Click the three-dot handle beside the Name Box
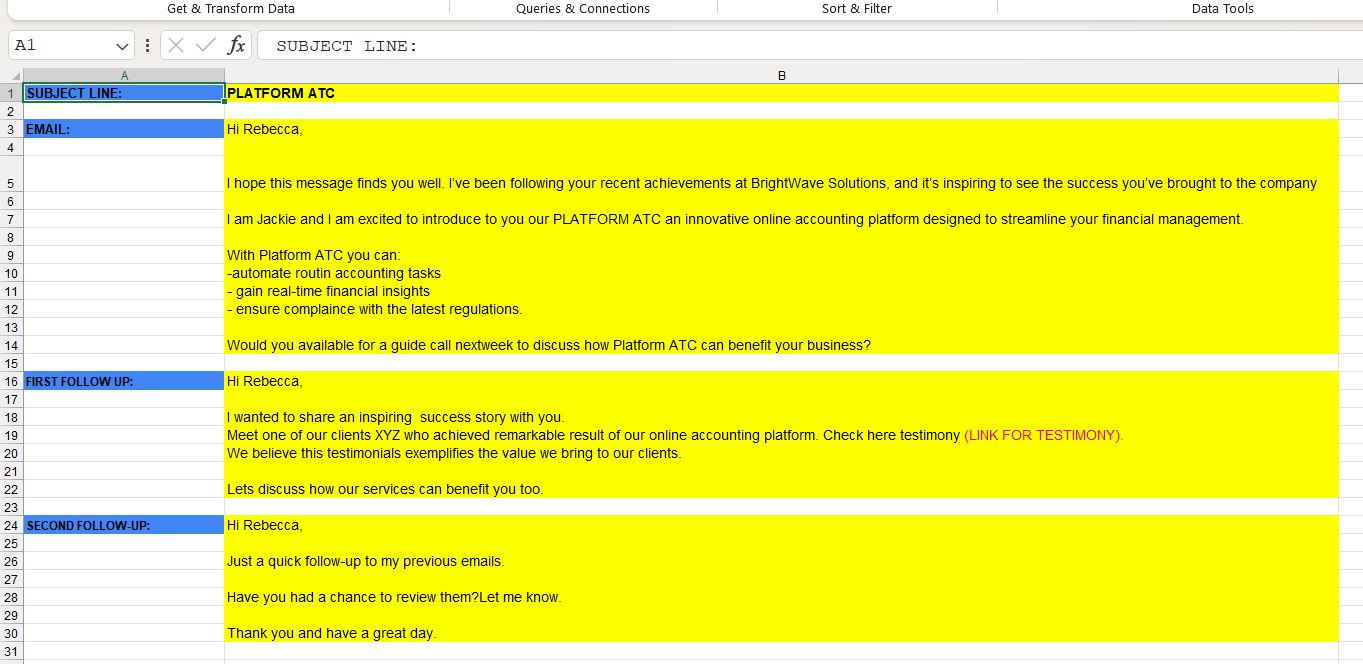 [148, 46]
